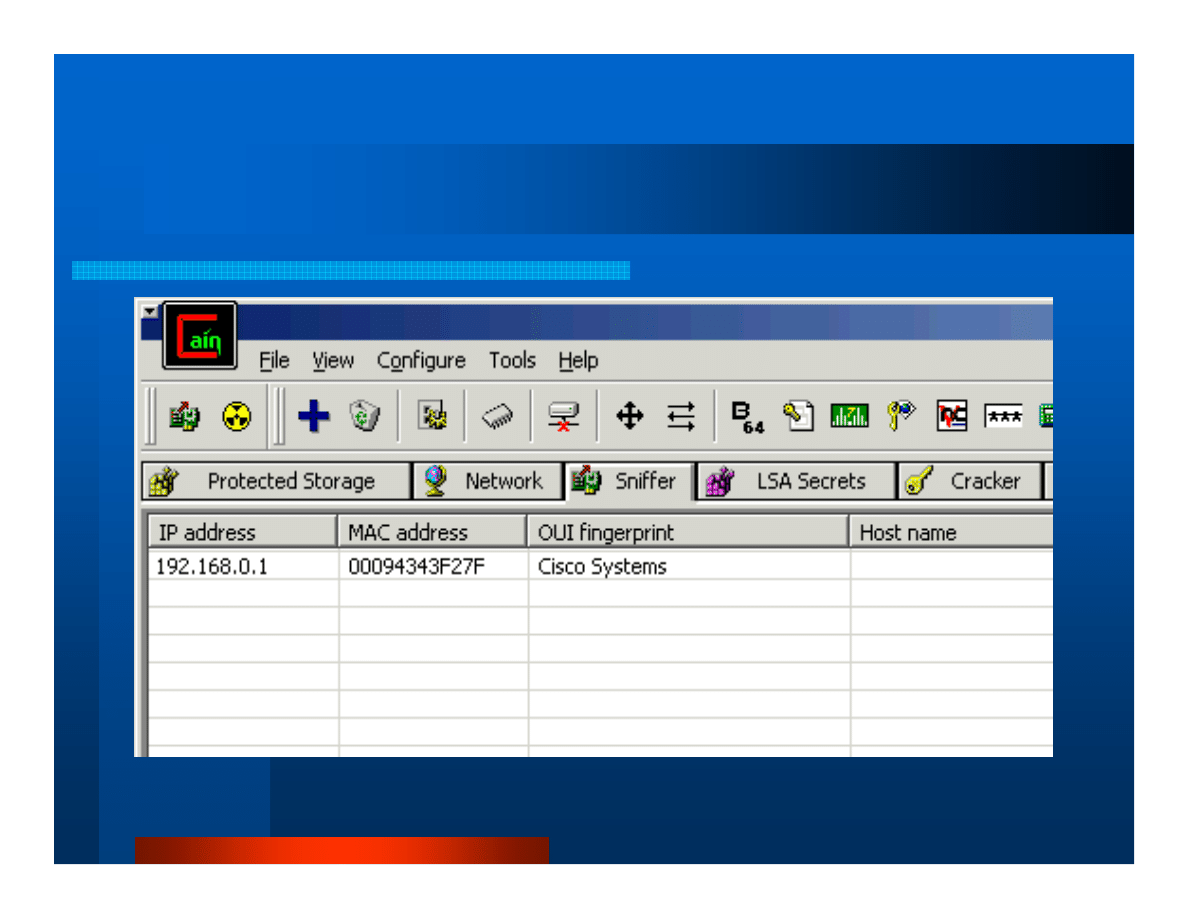Switch to the LSA Secrets tab
1188x918 pixels.
(x=796, y=481)
